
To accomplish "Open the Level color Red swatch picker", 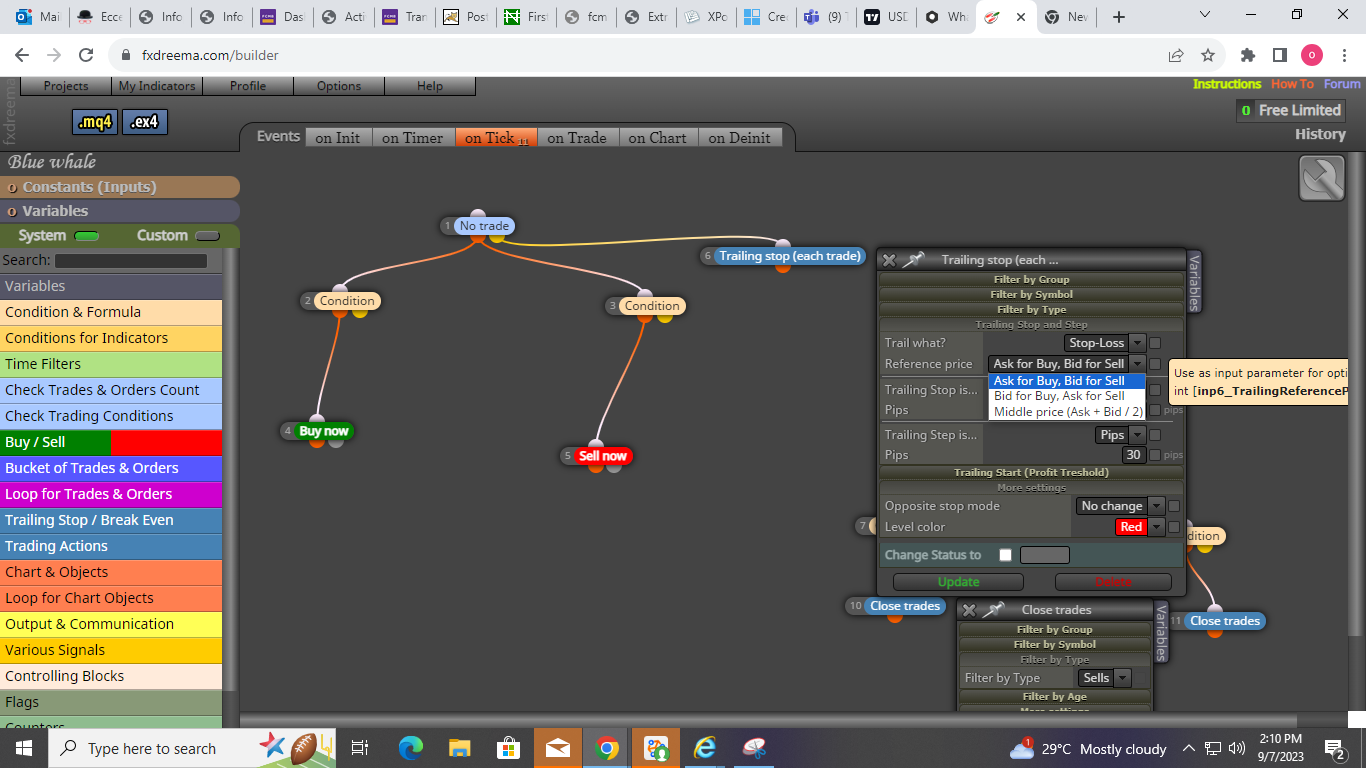I will 1140,527.
